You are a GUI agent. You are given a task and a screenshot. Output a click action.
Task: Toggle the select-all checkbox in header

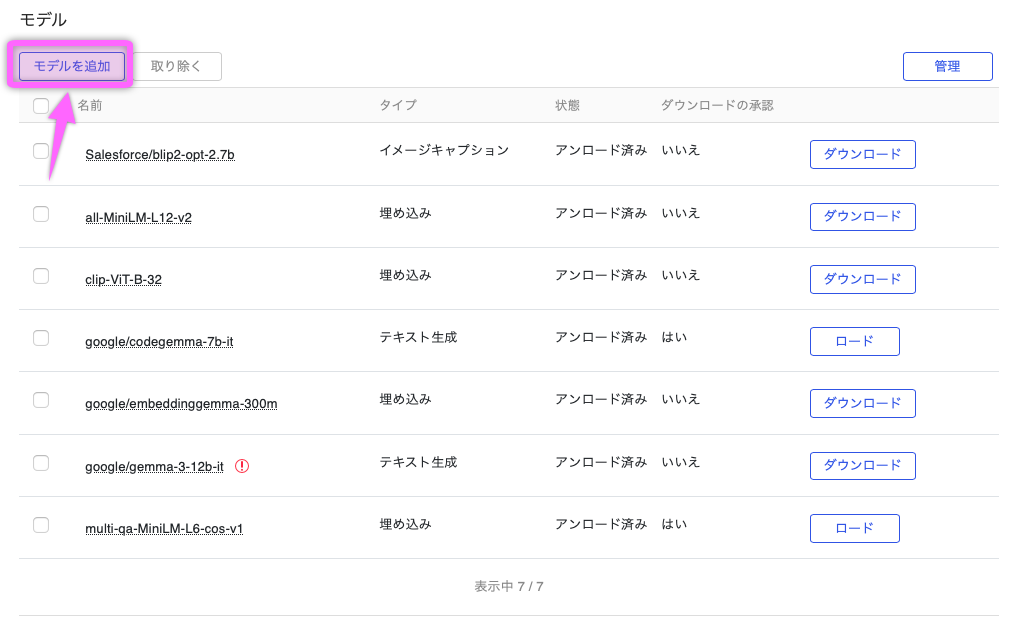[x=41, y=105]
